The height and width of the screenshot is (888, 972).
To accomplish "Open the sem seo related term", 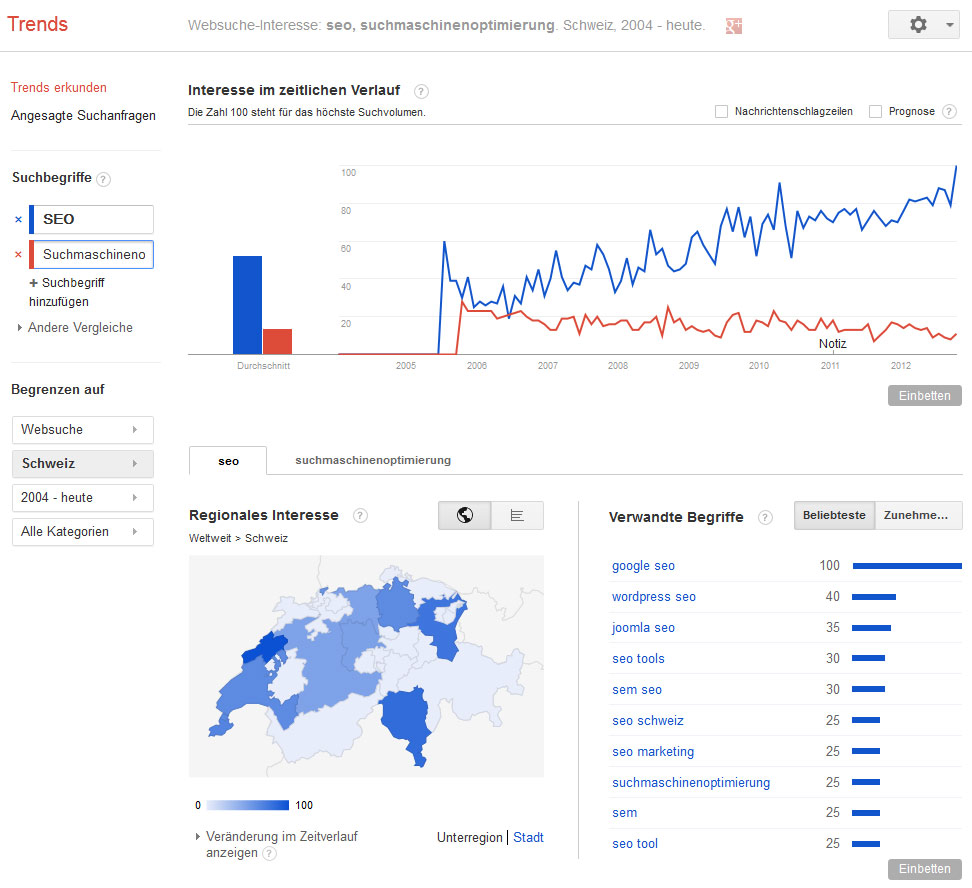I will (637, 690).
